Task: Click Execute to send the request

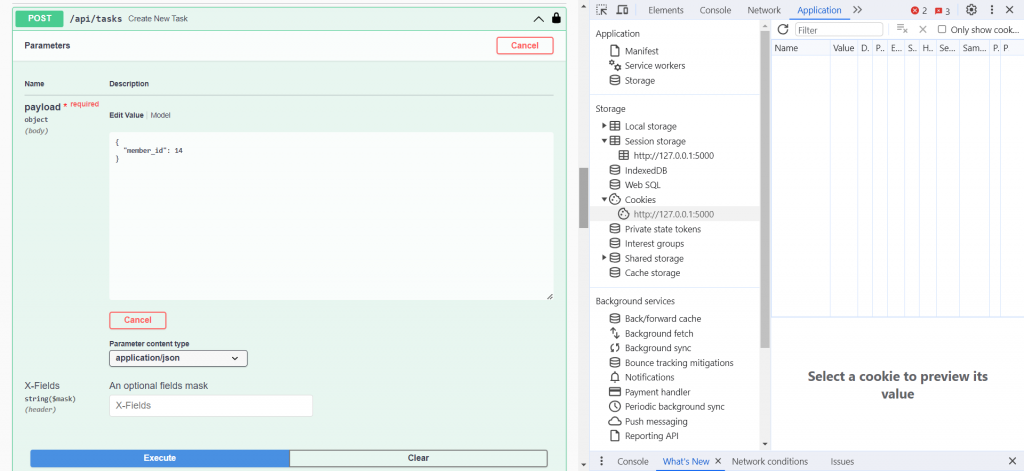Action: tap(159, 458)
